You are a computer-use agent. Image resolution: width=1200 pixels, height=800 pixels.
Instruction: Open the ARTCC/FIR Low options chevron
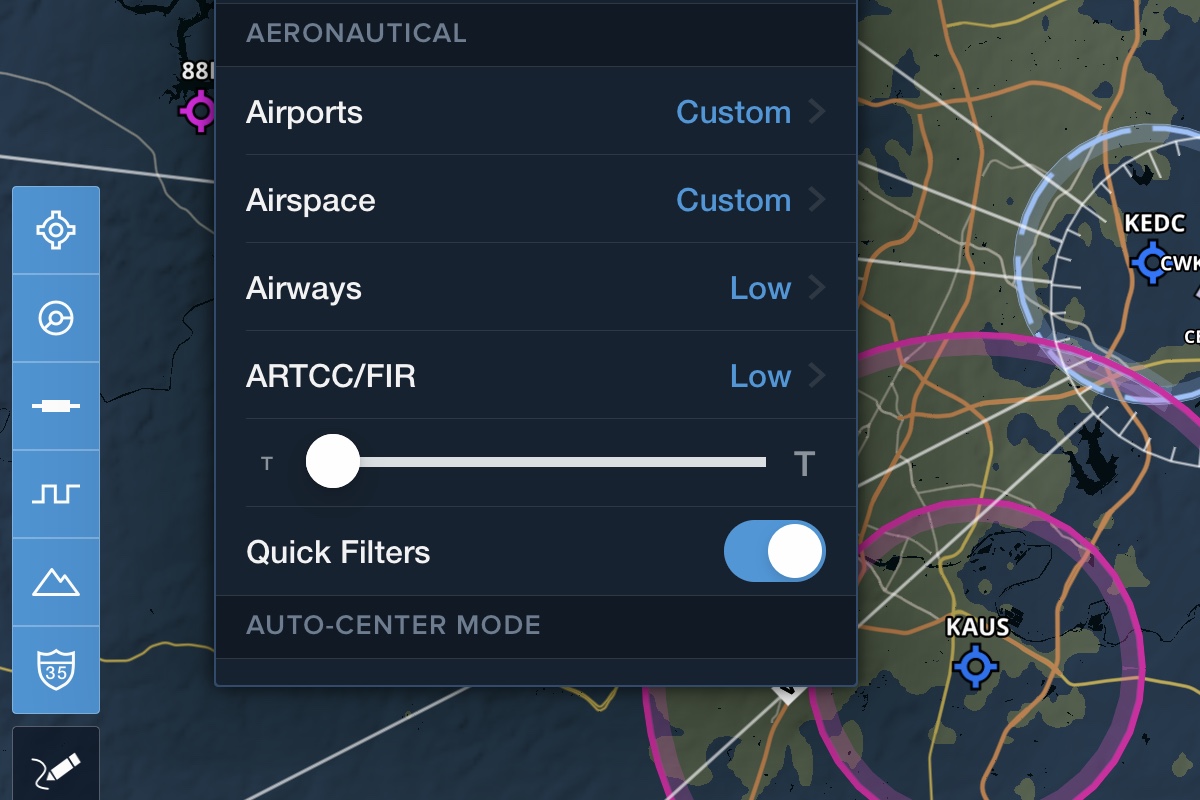[817, 376]
